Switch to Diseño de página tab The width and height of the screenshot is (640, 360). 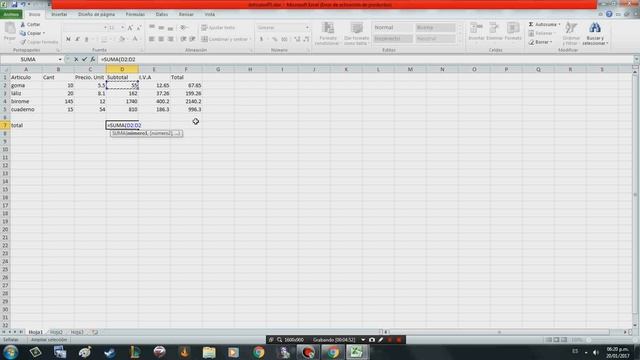coord(96,14)
